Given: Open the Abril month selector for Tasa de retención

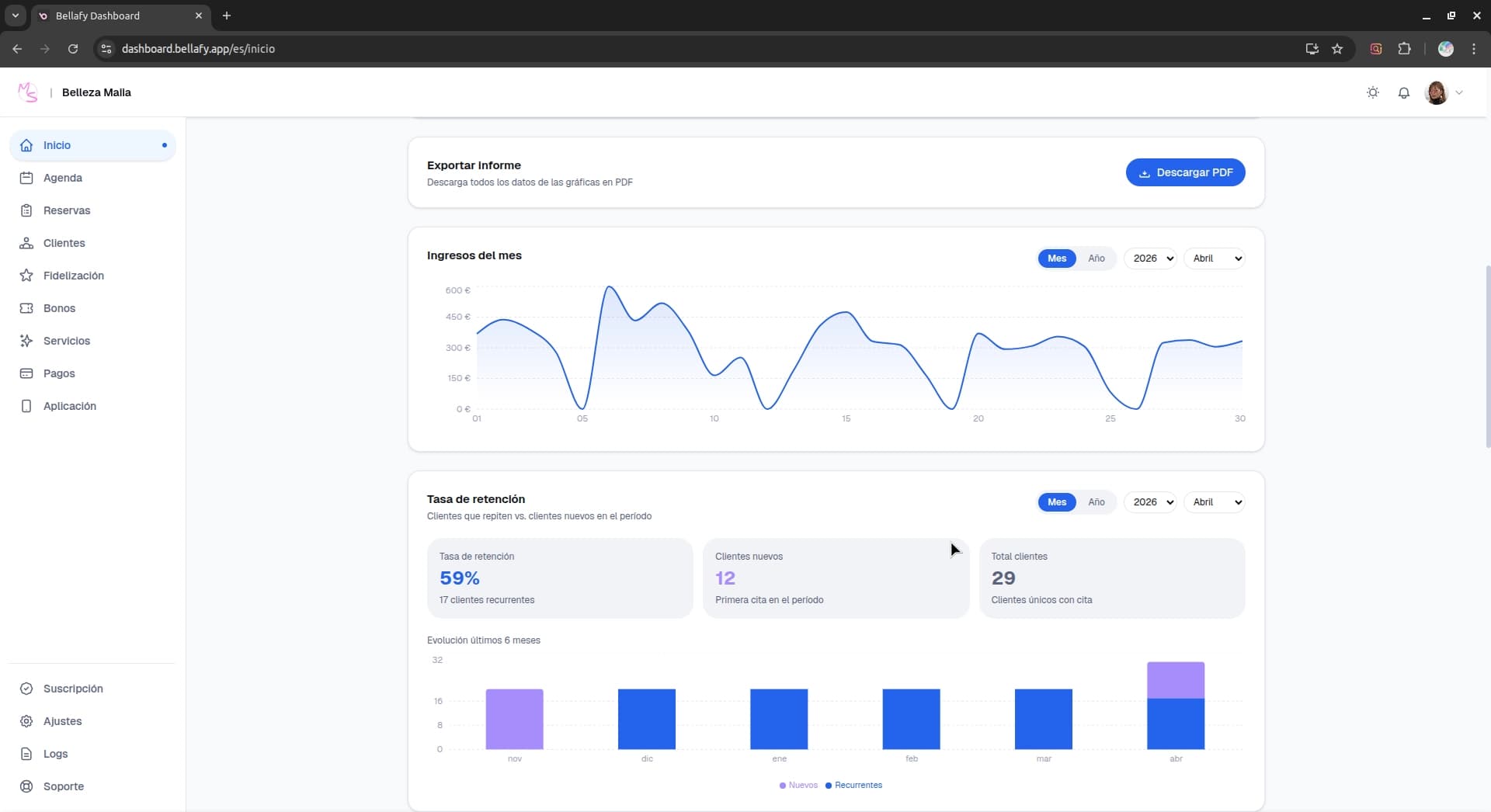Looking at the screenshot, I should [x=1214, y=501].
